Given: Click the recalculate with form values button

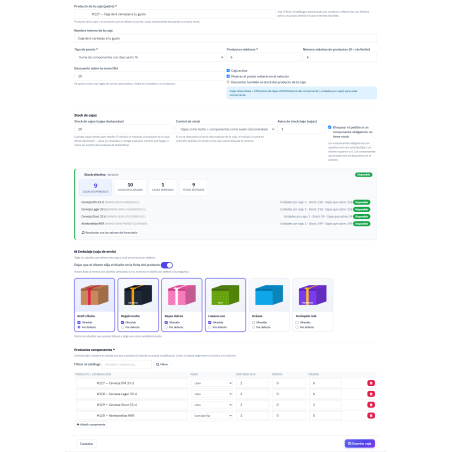Looking at the screenshot, I should 110,233.
